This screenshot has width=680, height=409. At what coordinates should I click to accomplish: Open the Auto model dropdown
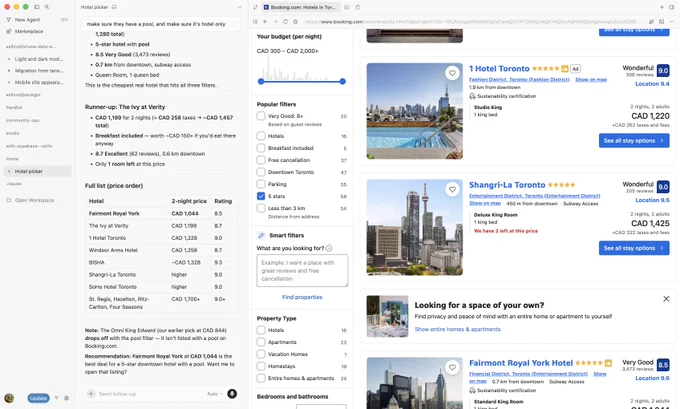point(215,394)
